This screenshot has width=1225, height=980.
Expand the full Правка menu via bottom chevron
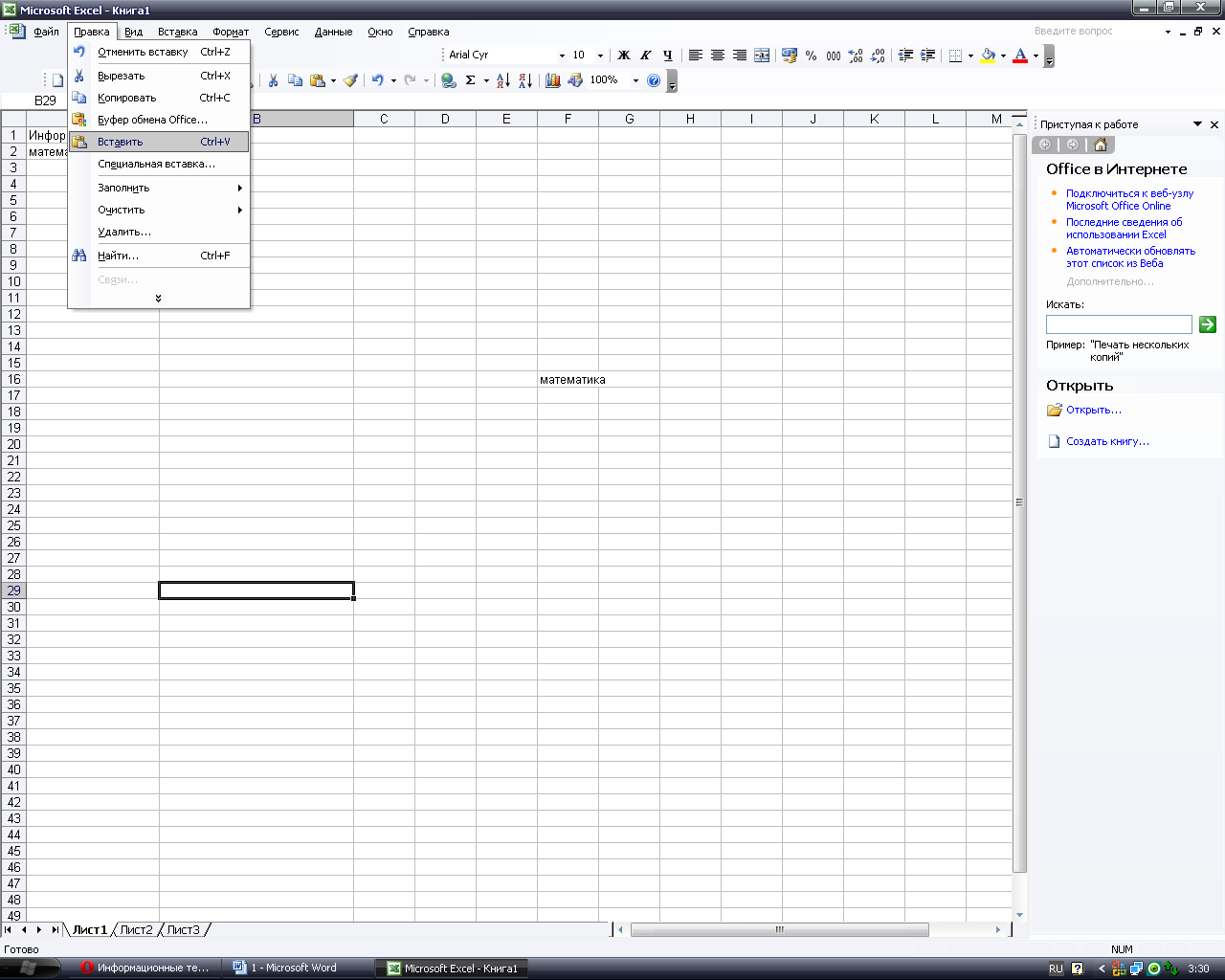coord(158,299)
